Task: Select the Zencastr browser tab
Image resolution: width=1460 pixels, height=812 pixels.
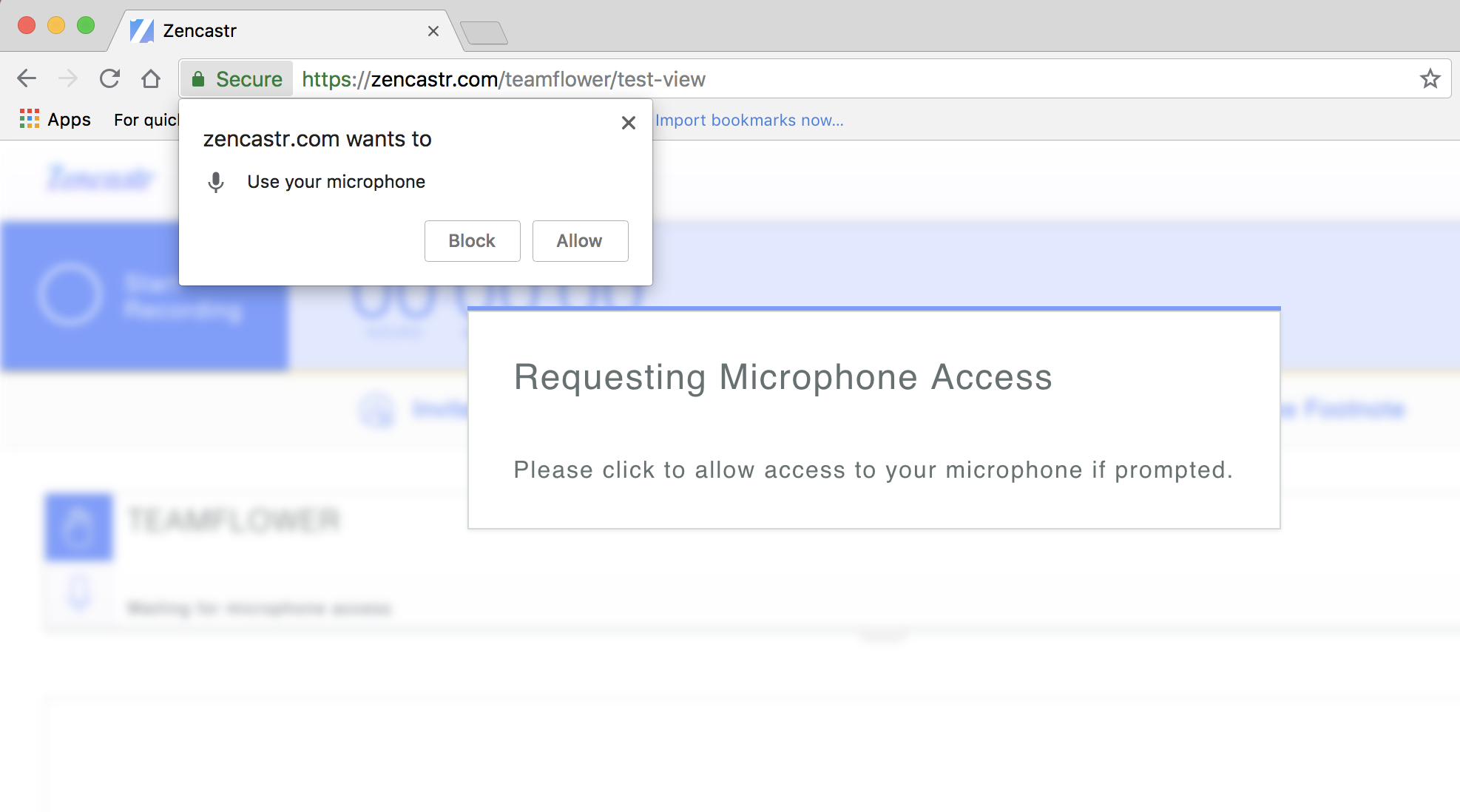Action: (x=285, y=31)
